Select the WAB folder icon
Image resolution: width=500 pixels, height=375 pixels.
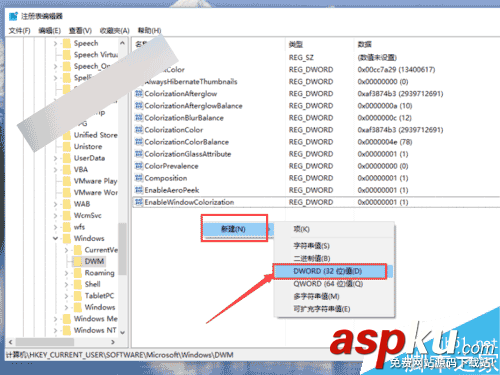pyautogui.click(x=67, y=204)
